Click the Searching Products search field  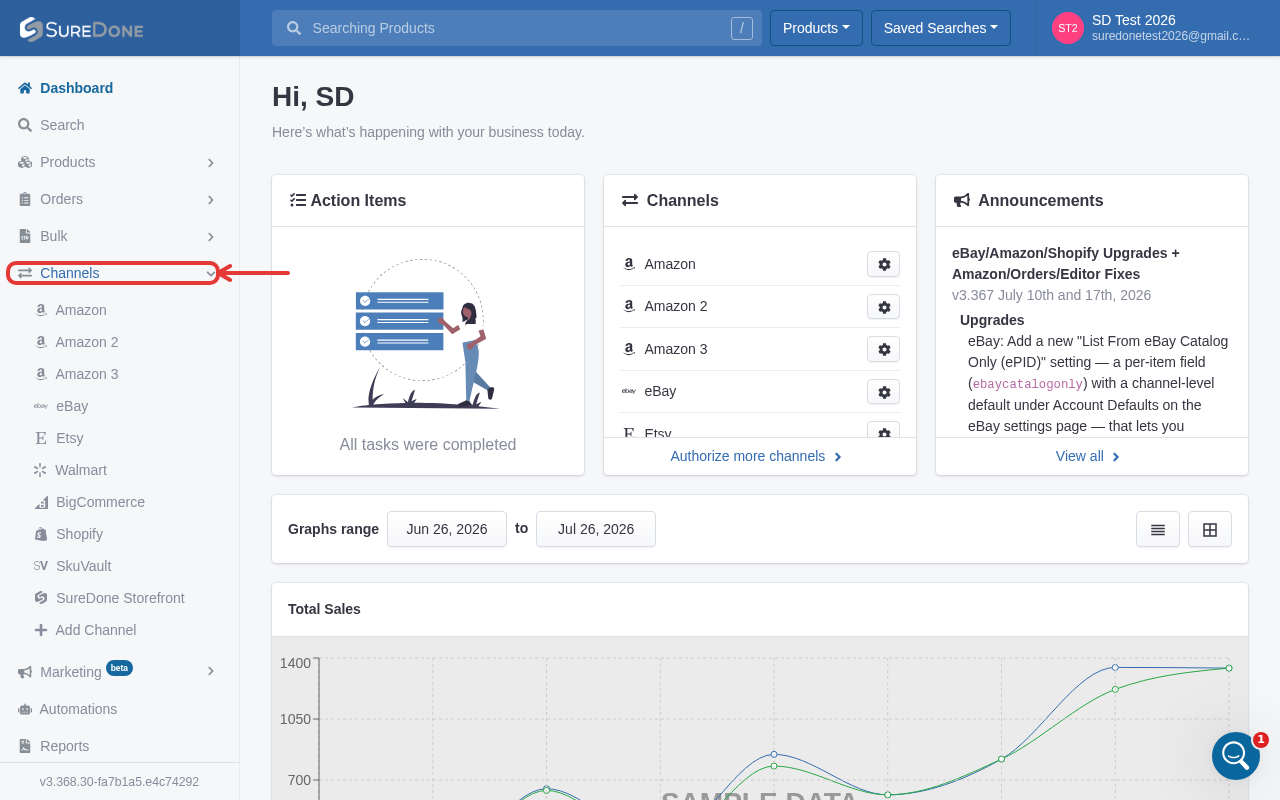pos(517,28)
